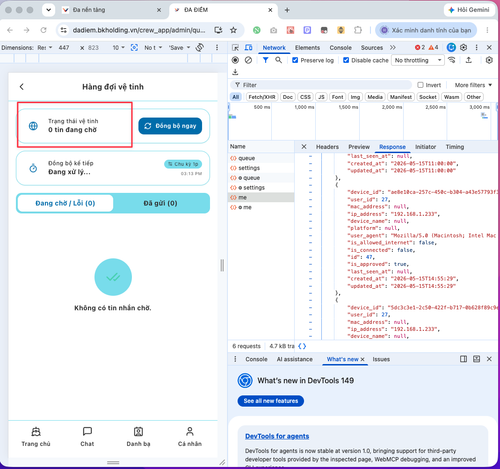Viewport: 500px width, 469px height.
Task: Select the Wasm filter
Action: [451, 97]
